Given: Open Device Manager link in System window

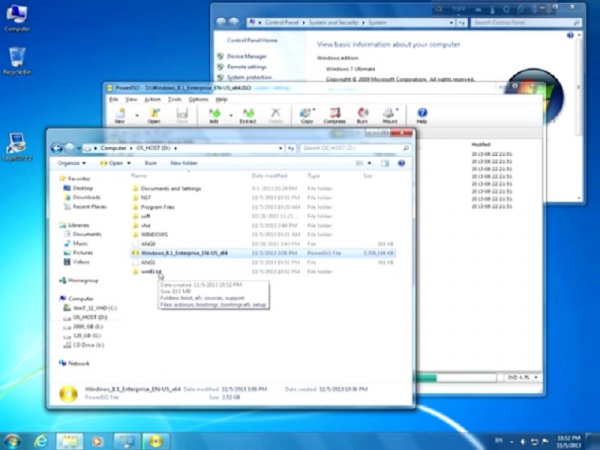Looking at the screenshot, I should tap(247, 56).
